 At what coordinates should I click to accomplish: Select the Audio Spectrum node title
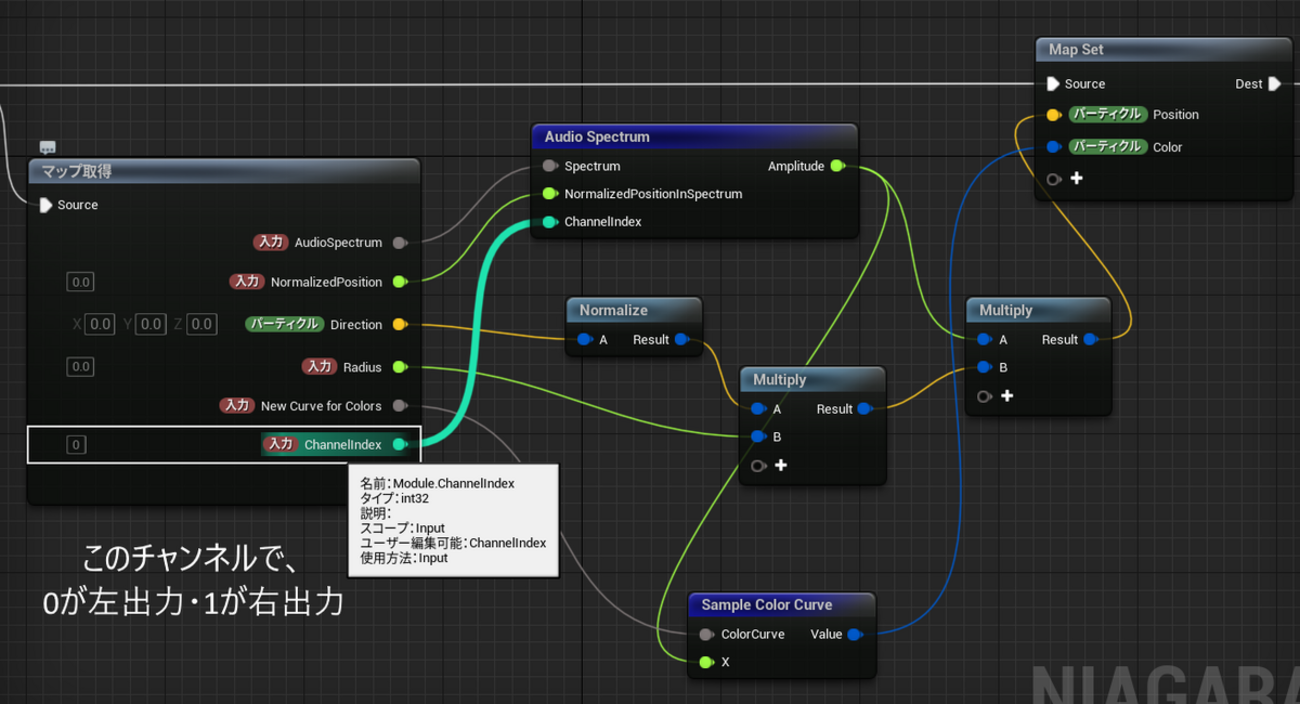(x=597, y=137)
